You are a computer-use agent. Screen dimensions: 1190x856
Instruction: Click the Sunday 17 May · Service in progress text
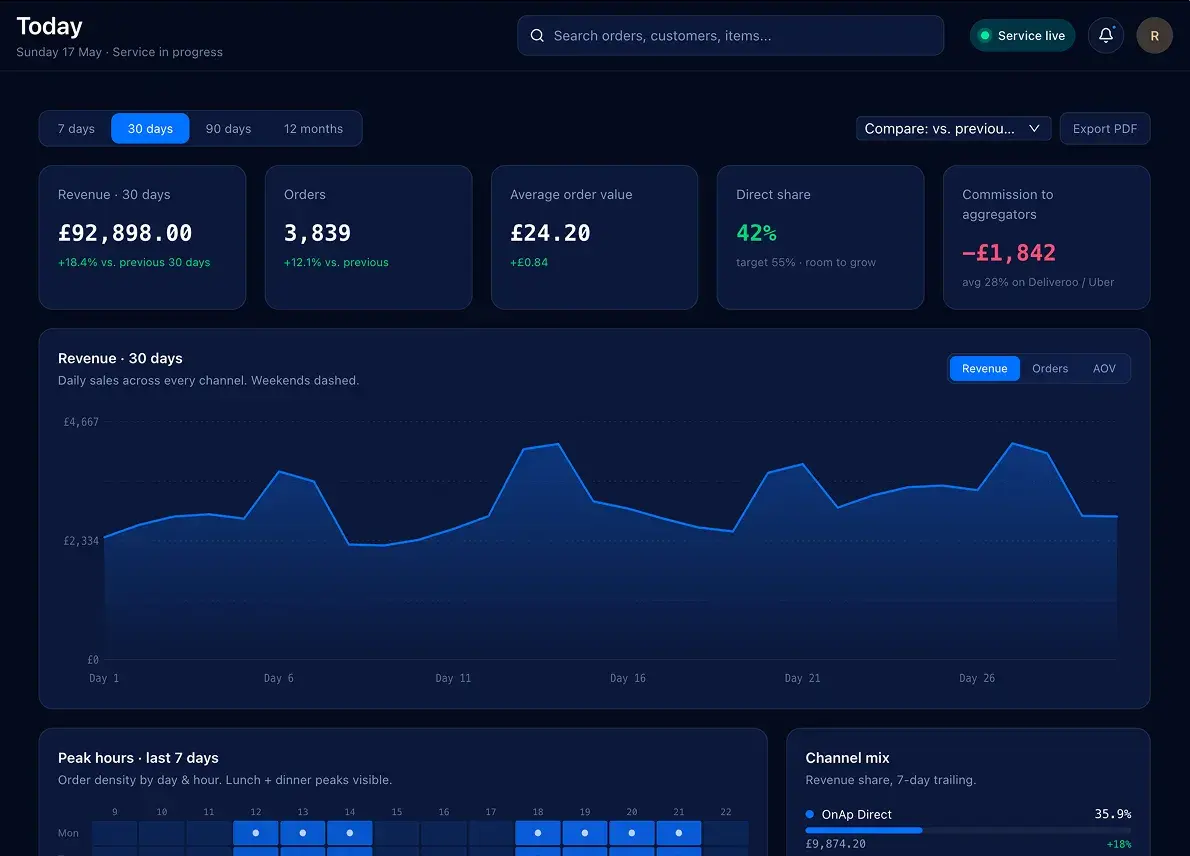coord(119,52)
